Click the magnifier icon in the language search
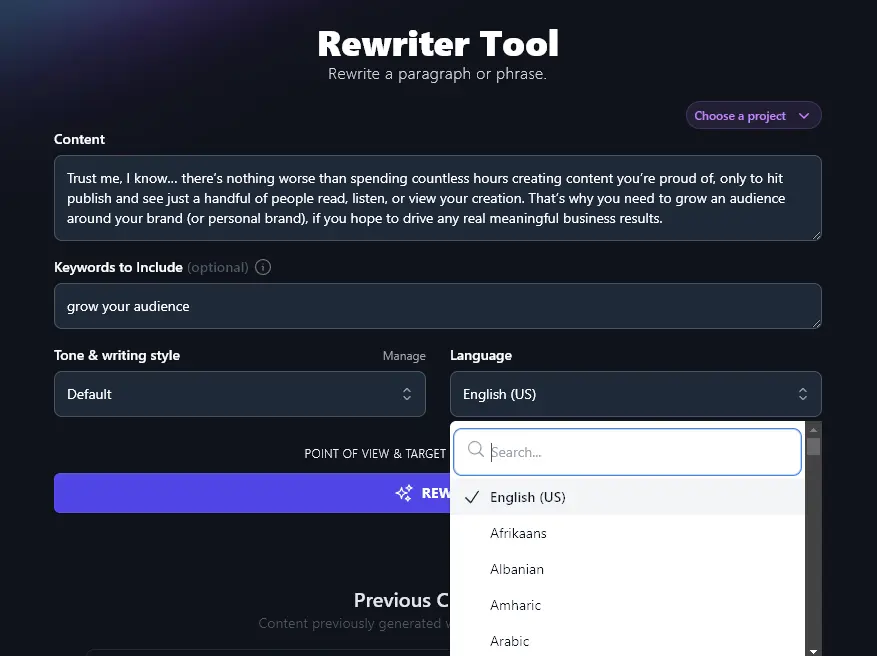The width and height of the screenshot is (877, 656). pos(476,451)
